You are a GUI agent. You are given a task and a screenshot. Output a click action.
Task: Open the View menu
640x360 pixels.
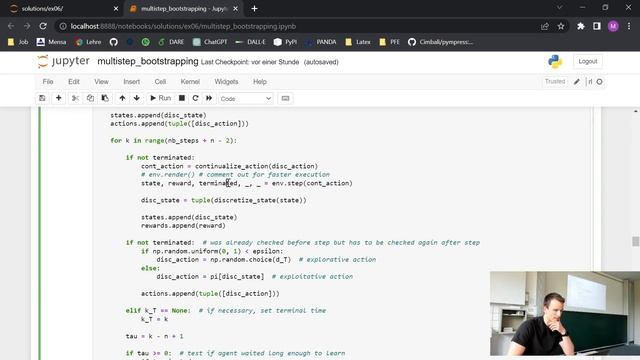tap(101, 82)
